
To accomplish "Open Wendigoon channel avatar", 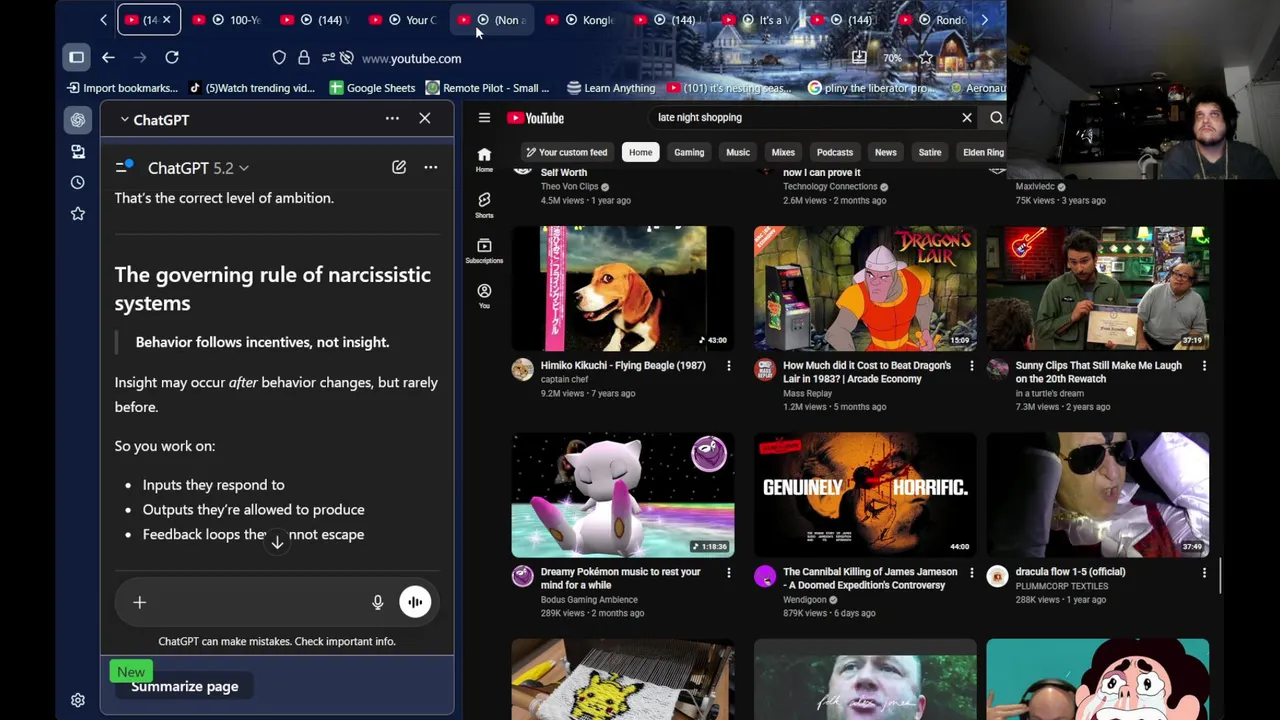I will (765, 576).
